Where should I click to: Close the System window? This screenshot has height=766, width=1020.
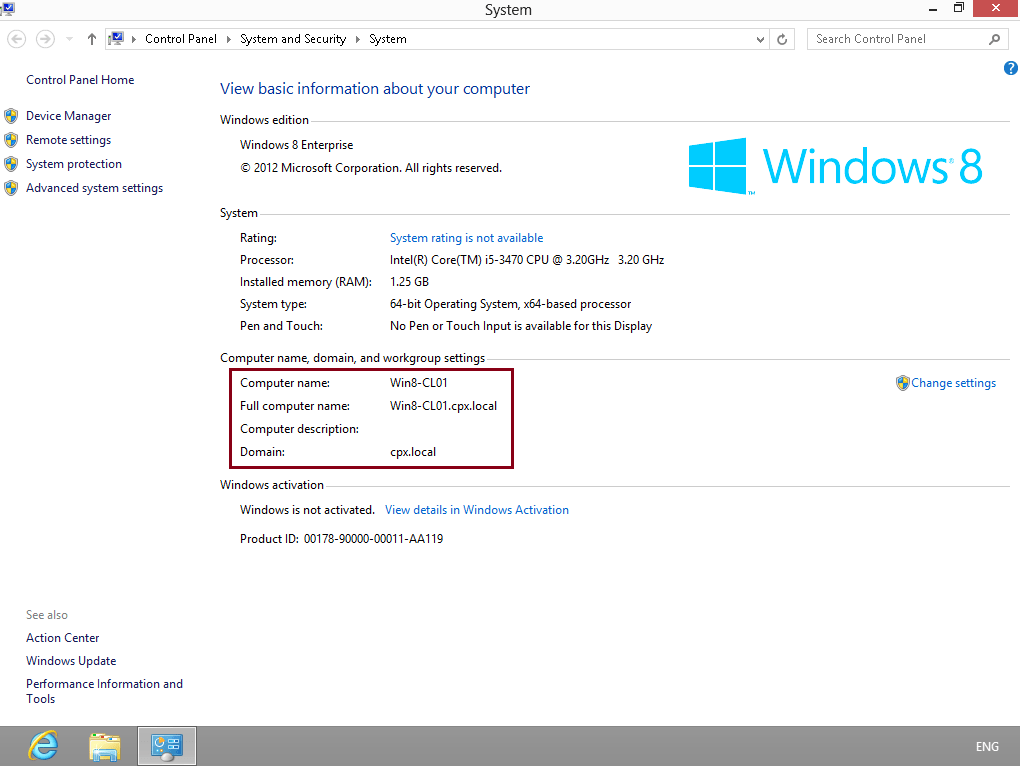point(996,8)
